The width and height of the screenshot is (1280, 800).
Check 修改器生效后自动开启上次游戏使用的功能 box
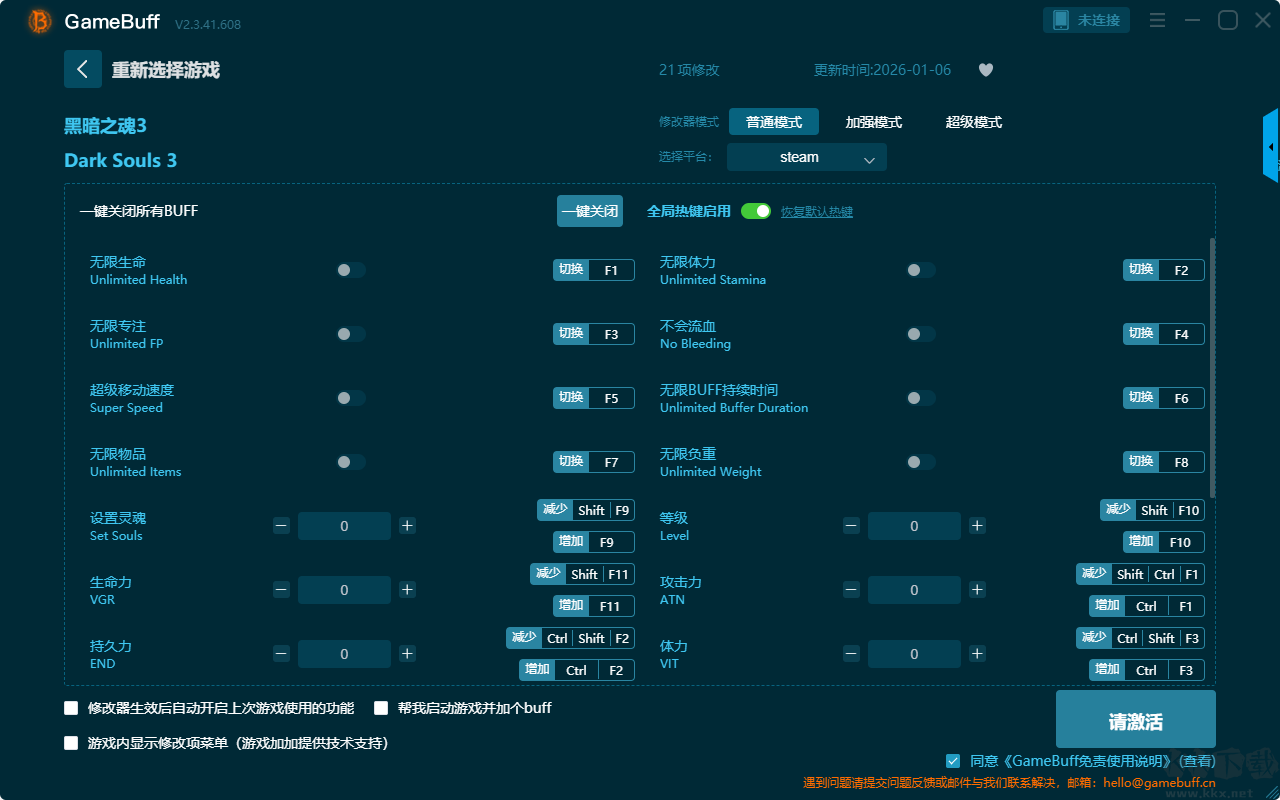(x=71, y=708)
